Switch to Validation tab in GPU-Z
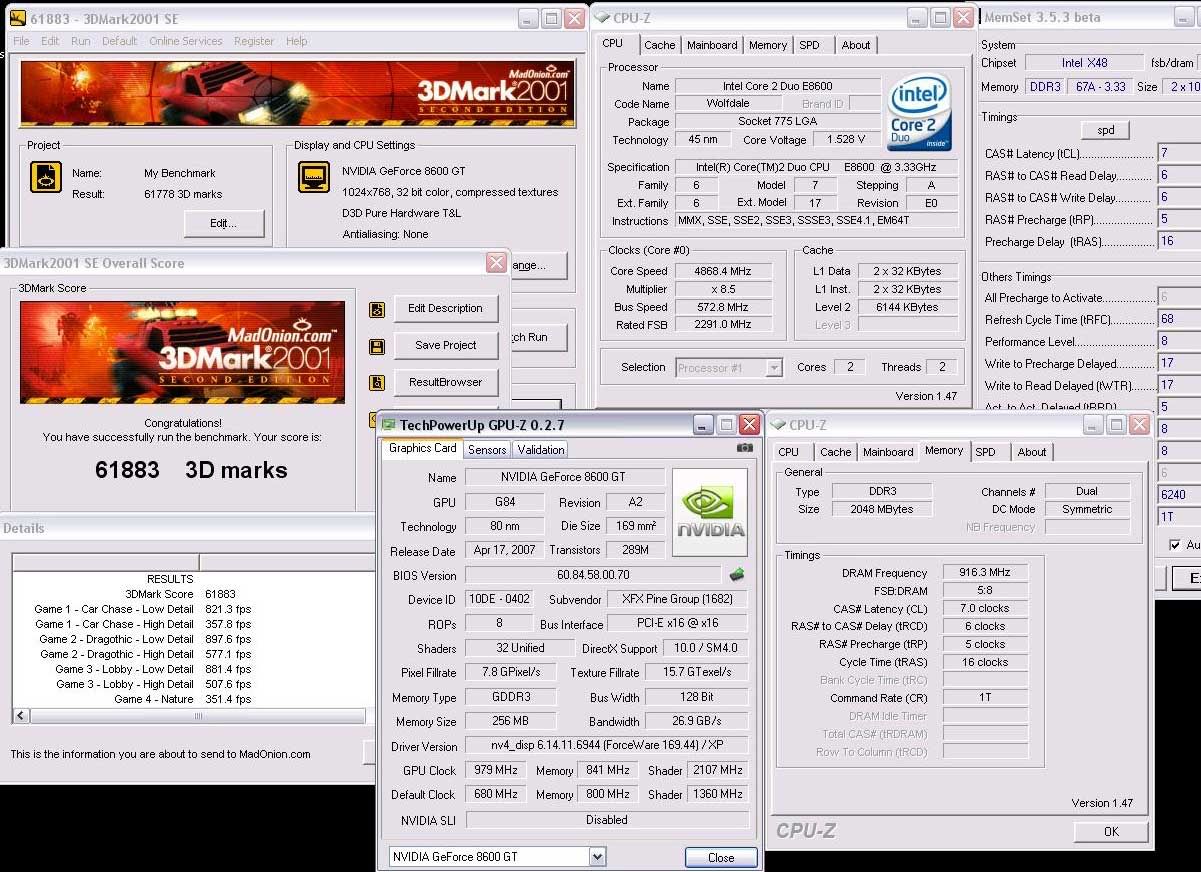1201x872 pixels. 541,450
